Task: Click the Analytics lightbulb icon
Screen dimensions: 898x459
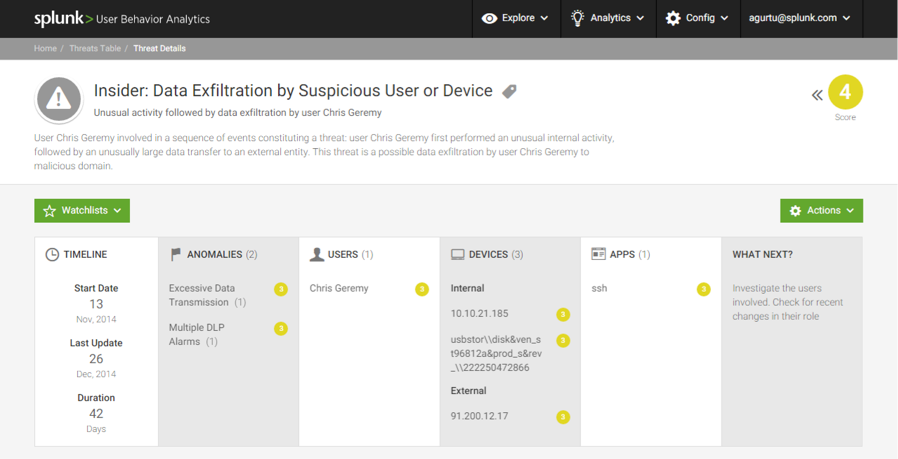Action: 578,18
